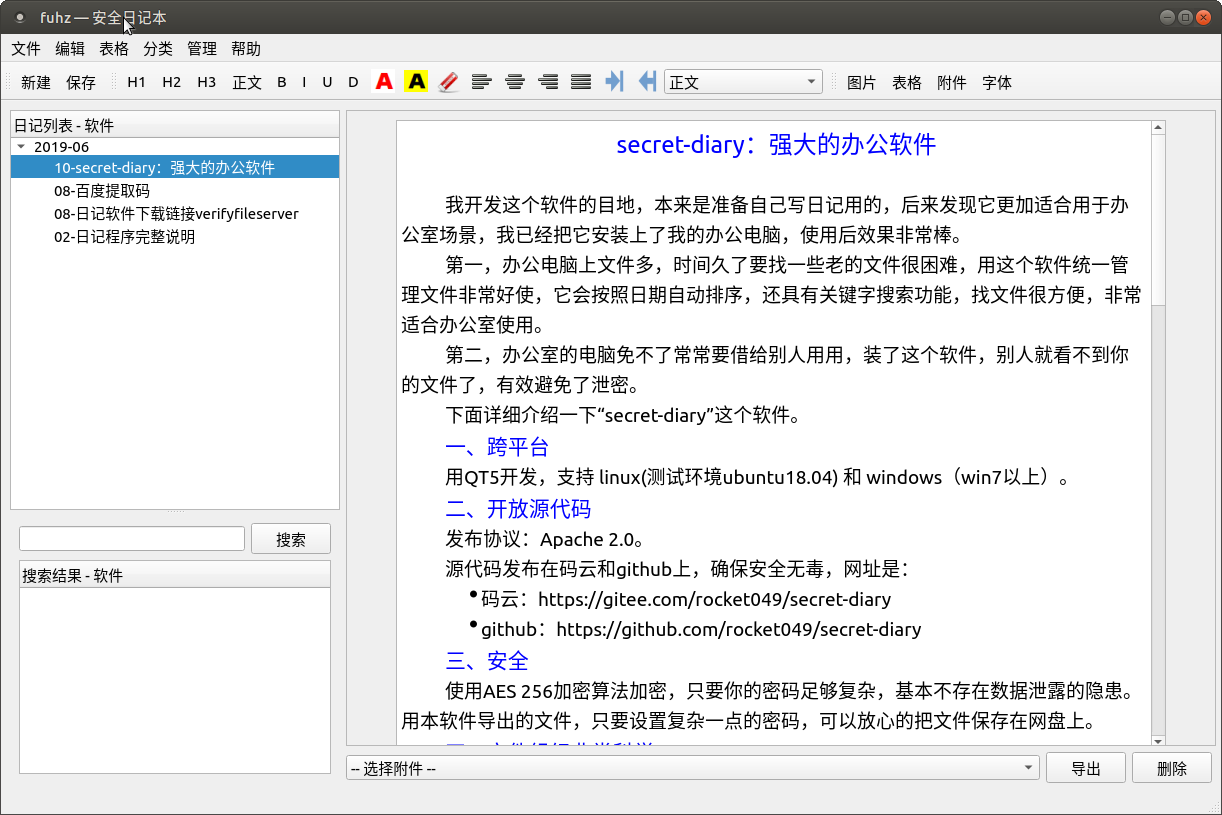Screen dimensions: 1222x815
Task: Insert table via toolbar 表格 button
Action: [x=907, y=82]
